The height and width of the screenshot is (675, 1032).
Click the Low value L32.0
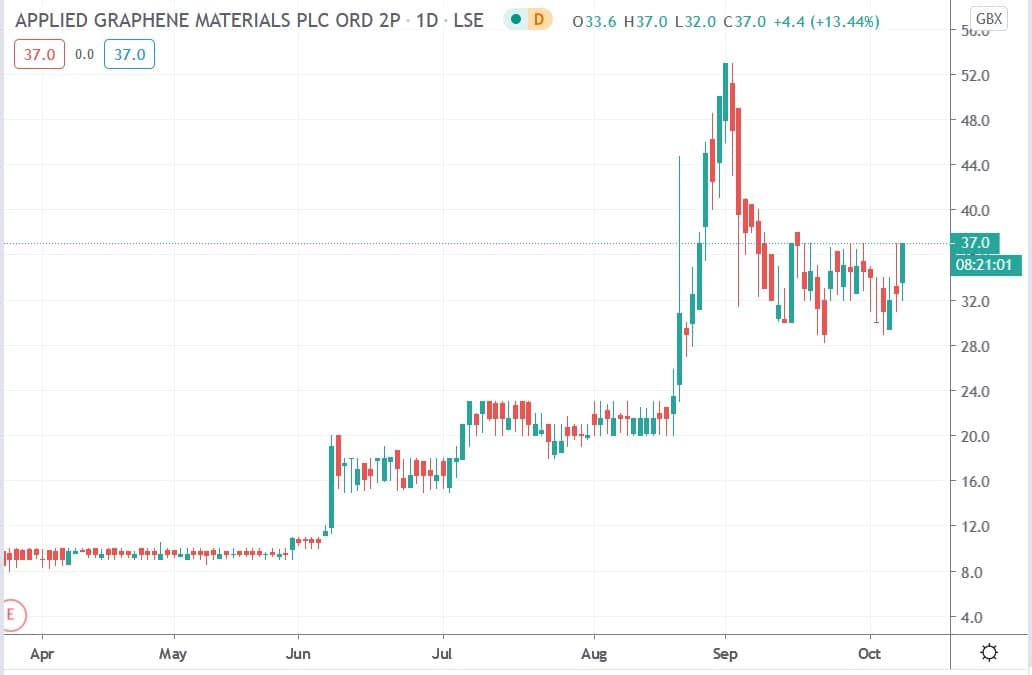click(x=696, y=22)
